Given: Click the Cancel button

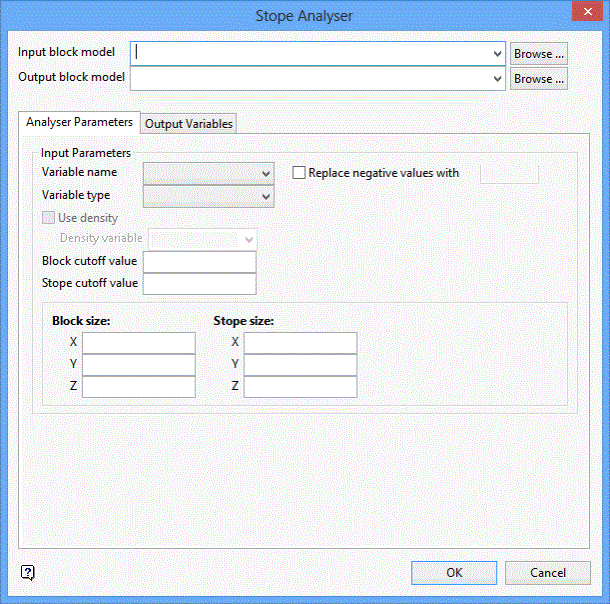Looking at the screenshot, I should point(548,572).
